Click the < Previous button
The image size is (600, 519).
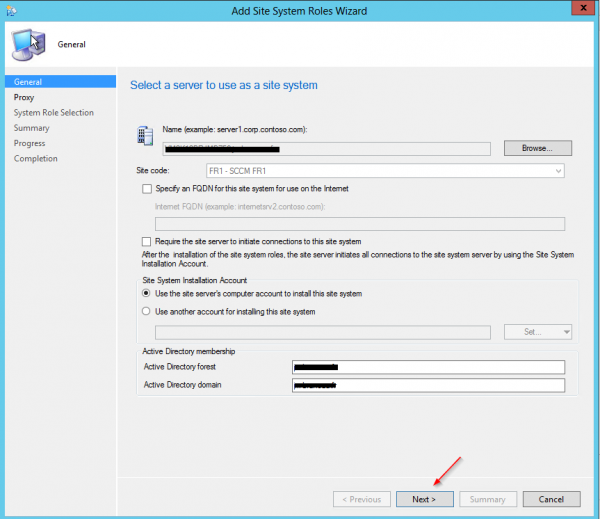pos(362,499)
